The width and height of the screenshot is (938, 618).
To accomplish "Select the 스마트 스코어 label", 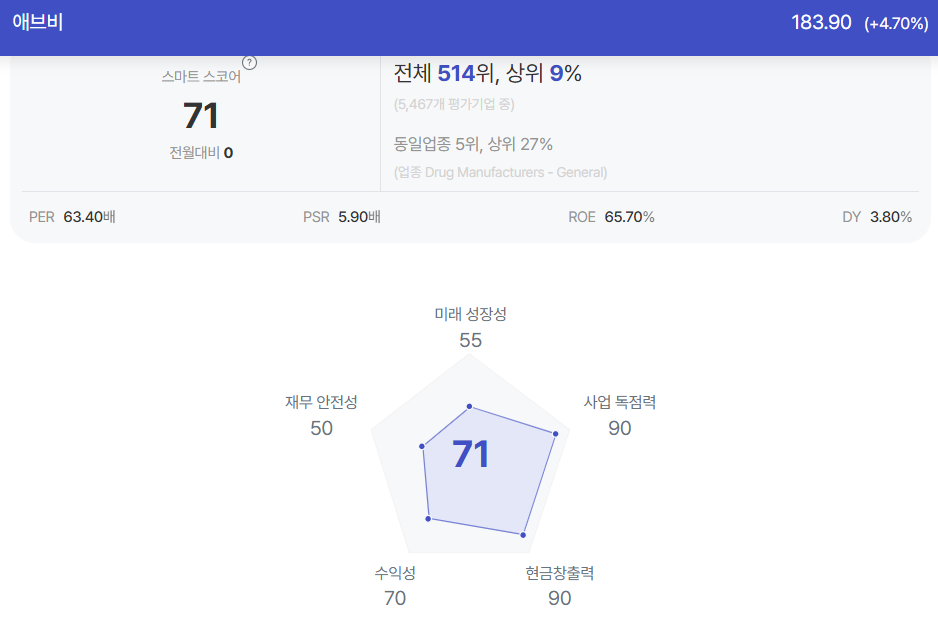I will tap(201, 77).
